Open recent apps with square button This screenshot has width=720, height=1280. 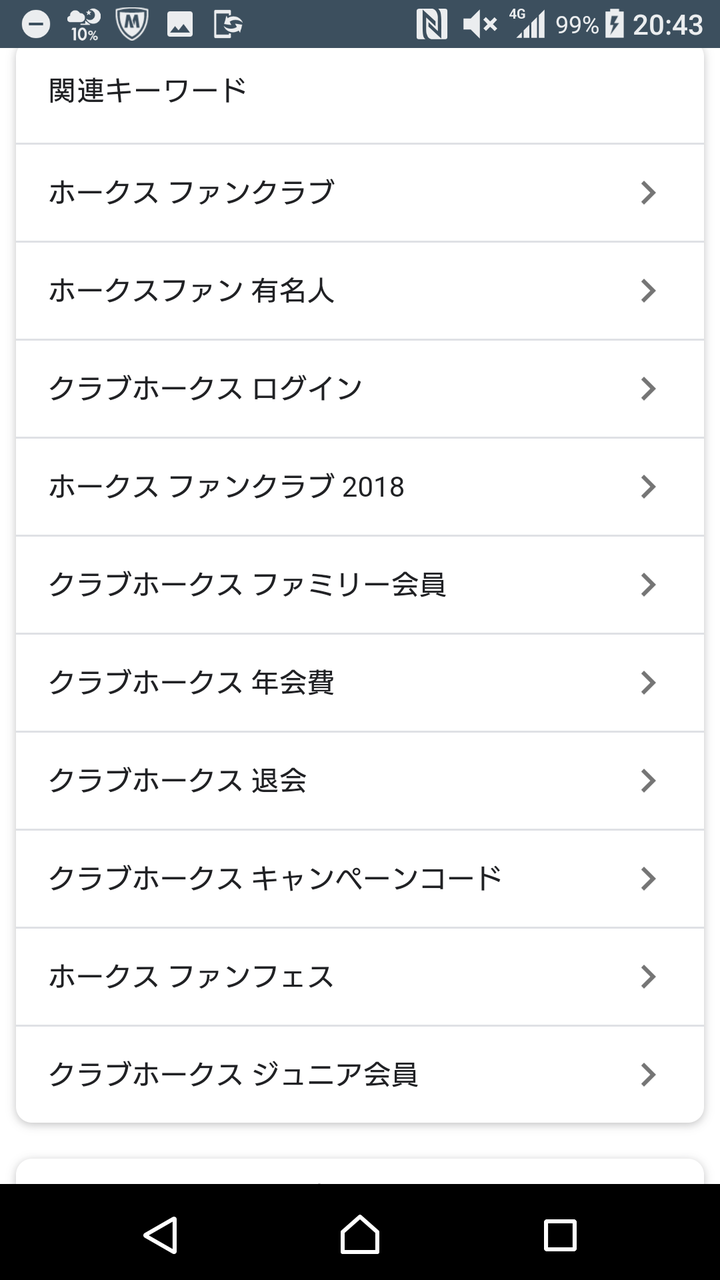coord(559,1234)
